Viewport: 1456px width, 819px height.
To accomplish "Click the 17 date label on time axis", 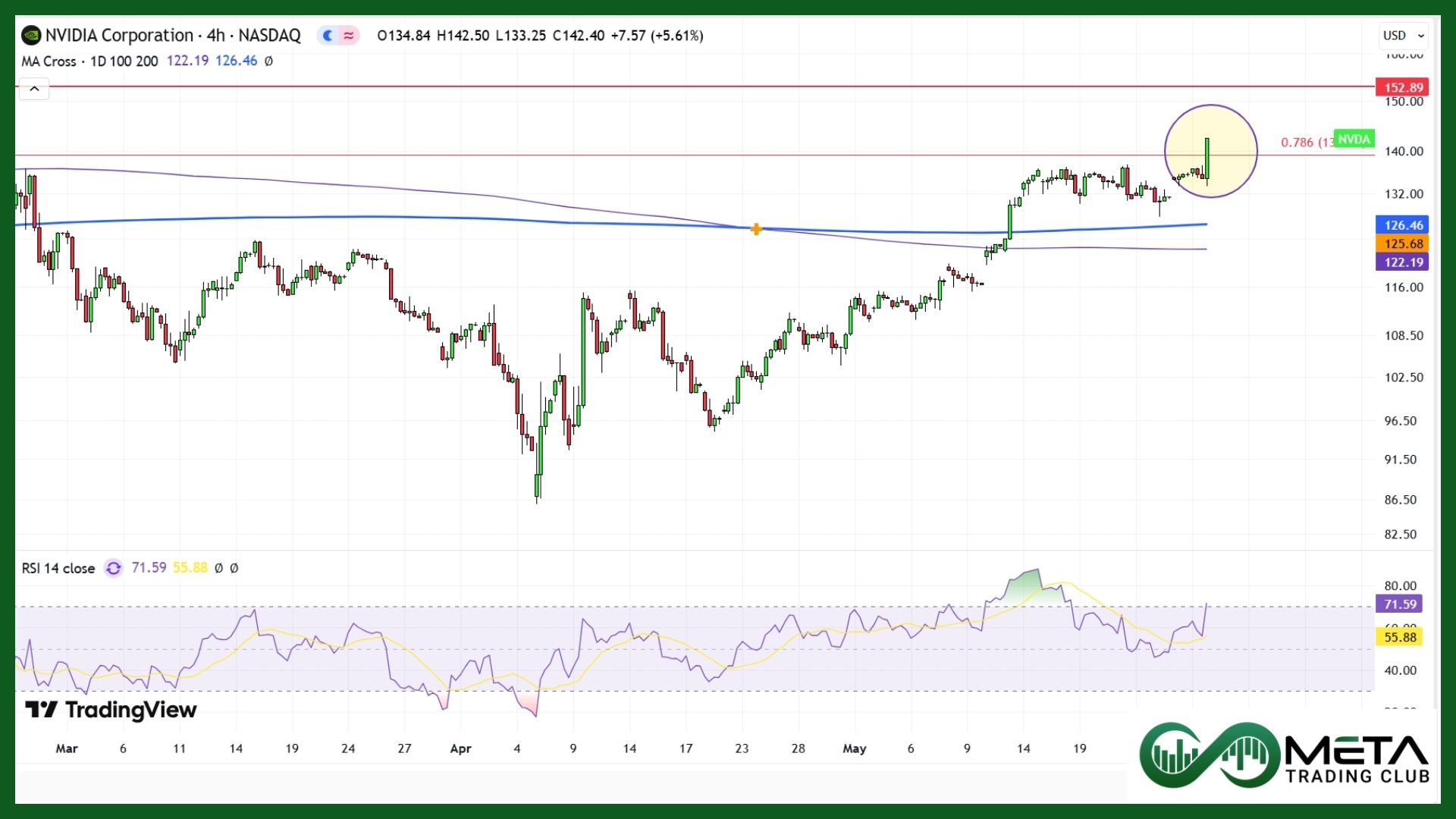I will pyautogui.click(x=686, y=748).
